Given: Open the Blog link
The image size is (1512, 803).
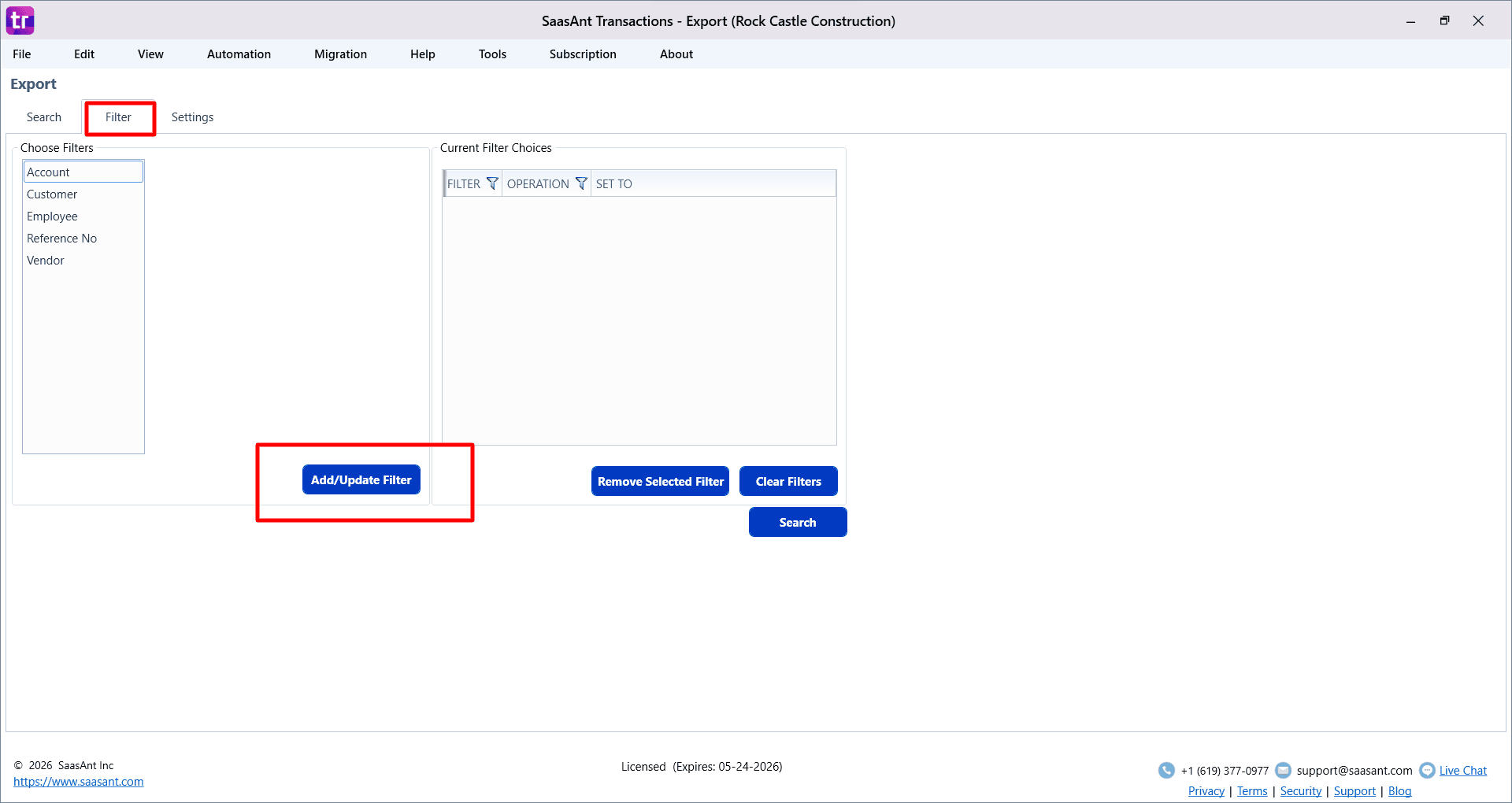Looking at the screenshot, I should pyautogui.click(x=1399, y=791).
